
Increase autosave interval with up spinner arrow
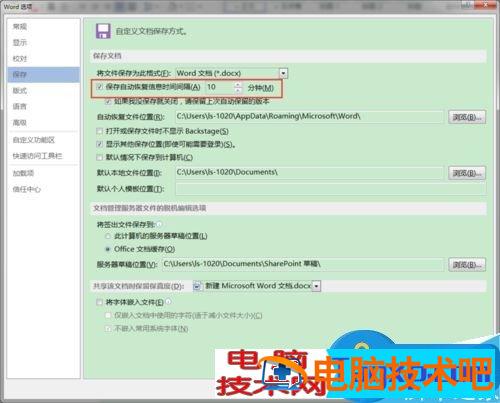coord(238,85)
